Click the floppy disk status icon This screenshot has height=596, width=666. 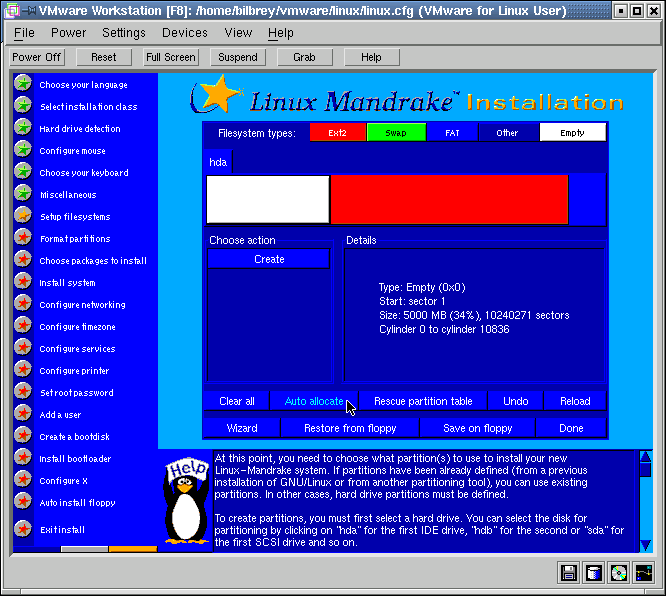coord(569,573)
